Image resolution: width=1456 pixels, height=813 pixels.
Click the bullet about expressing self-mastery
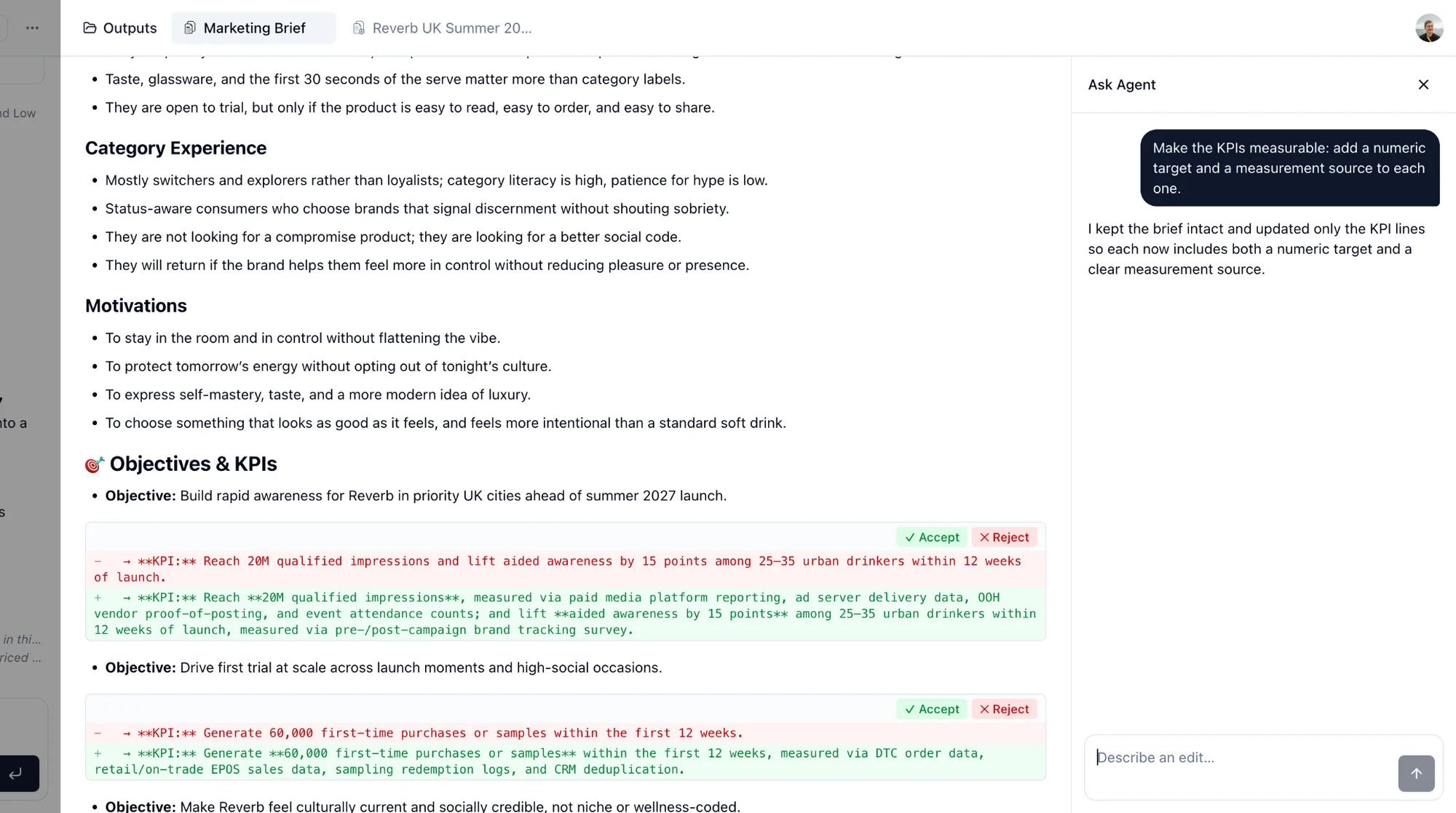tap(318, 394)
